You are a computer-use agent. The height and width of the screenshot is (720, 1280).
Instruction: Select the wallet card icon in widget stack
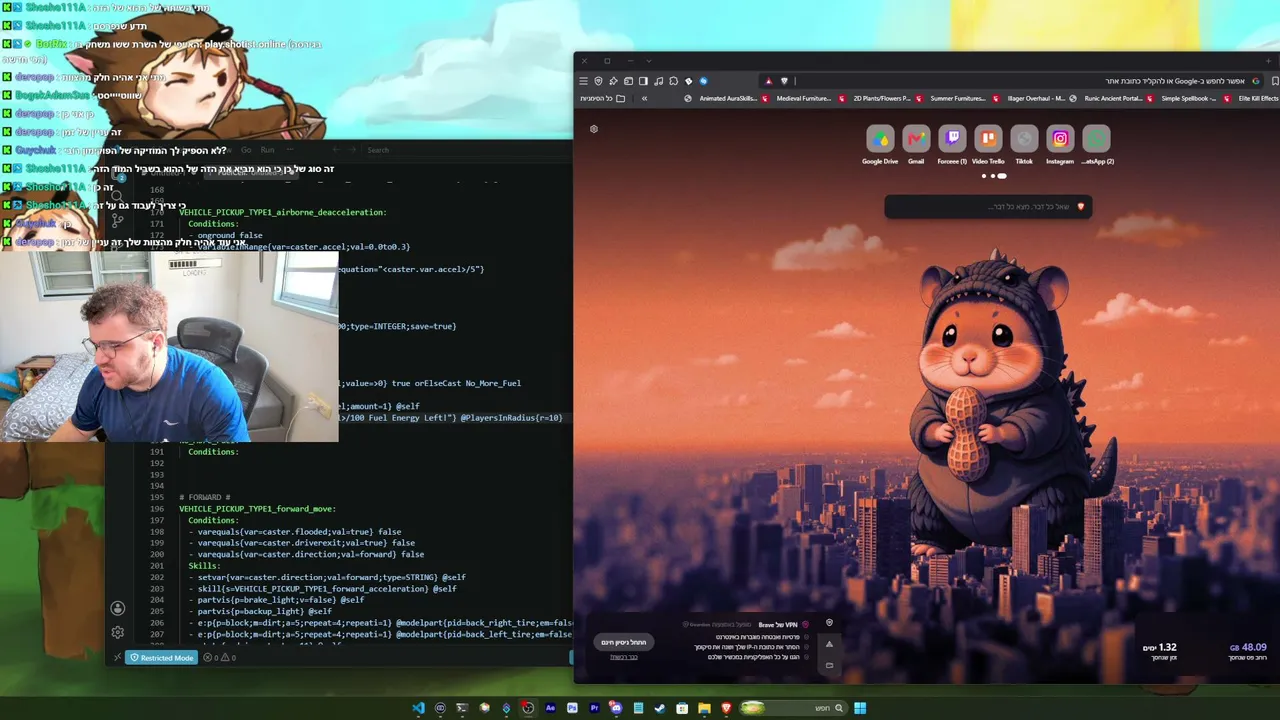pos(829,665)
